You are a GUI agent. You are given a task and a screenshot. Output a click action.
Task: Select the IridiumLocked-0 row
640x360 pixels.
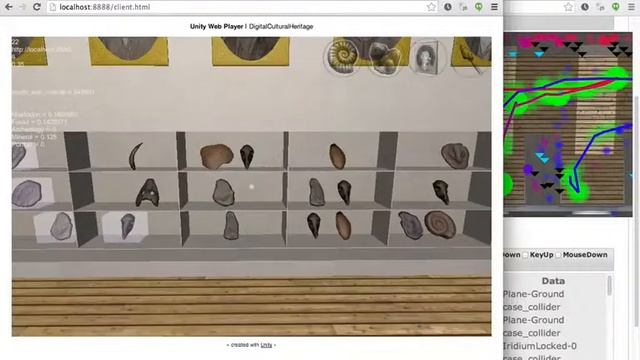point(540,346)
